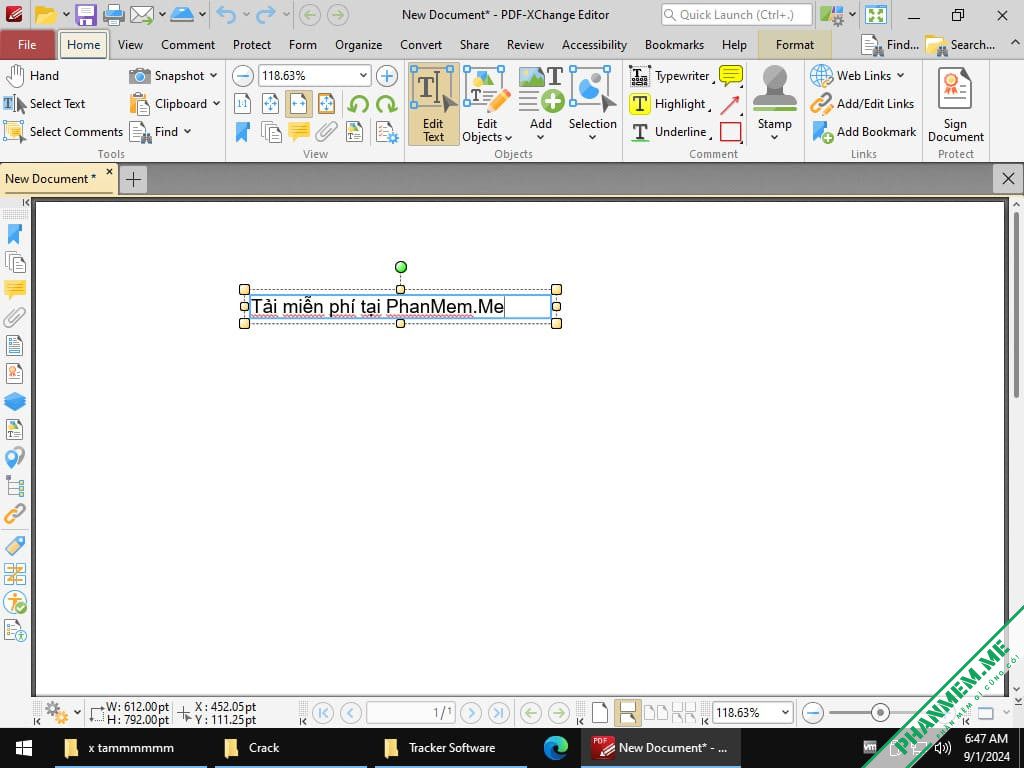
Task: Open Microsoft Edge from taskbar
Action: [556, 748]
